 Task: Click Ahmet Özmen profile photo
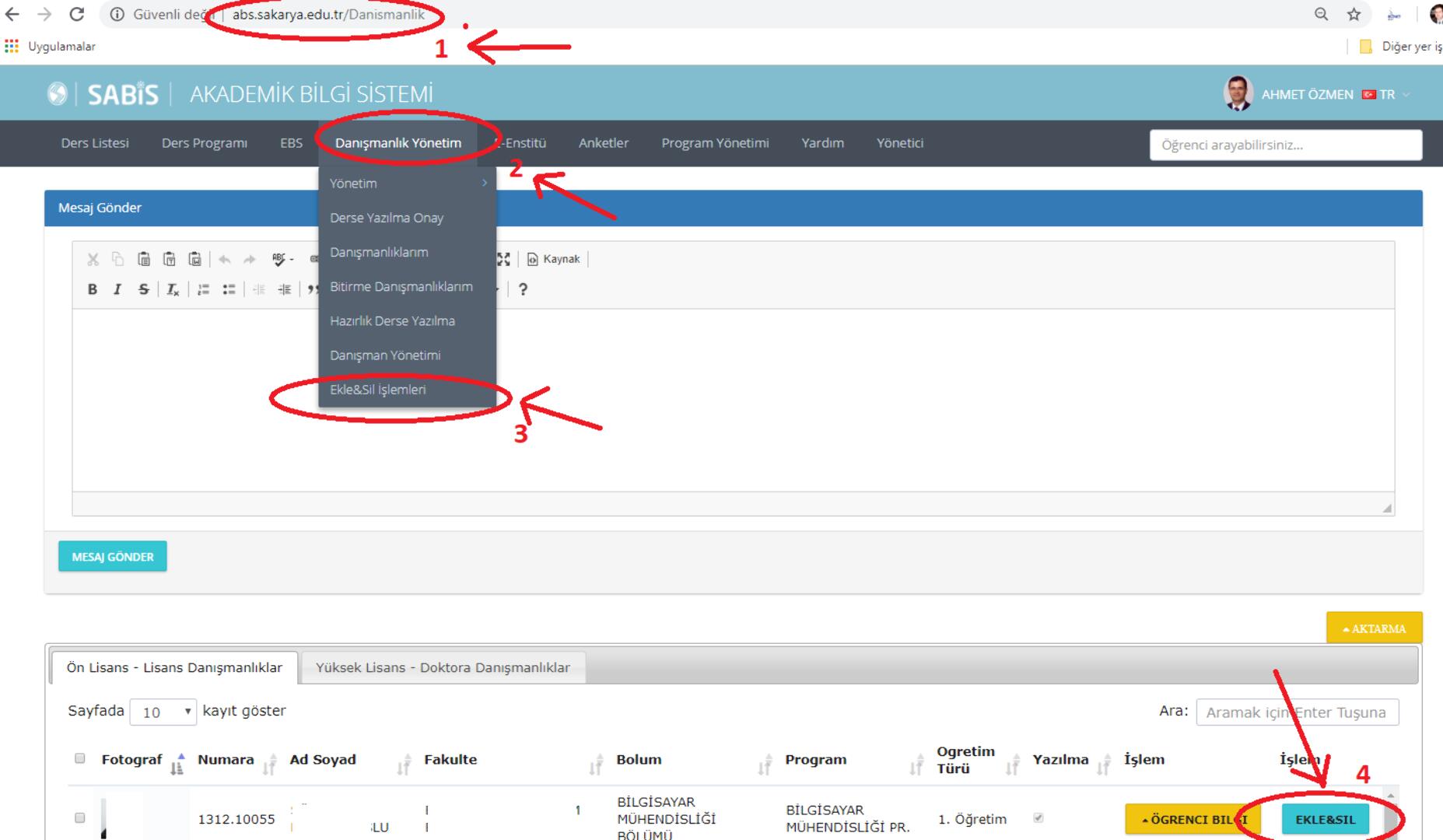pos(1238,93)
